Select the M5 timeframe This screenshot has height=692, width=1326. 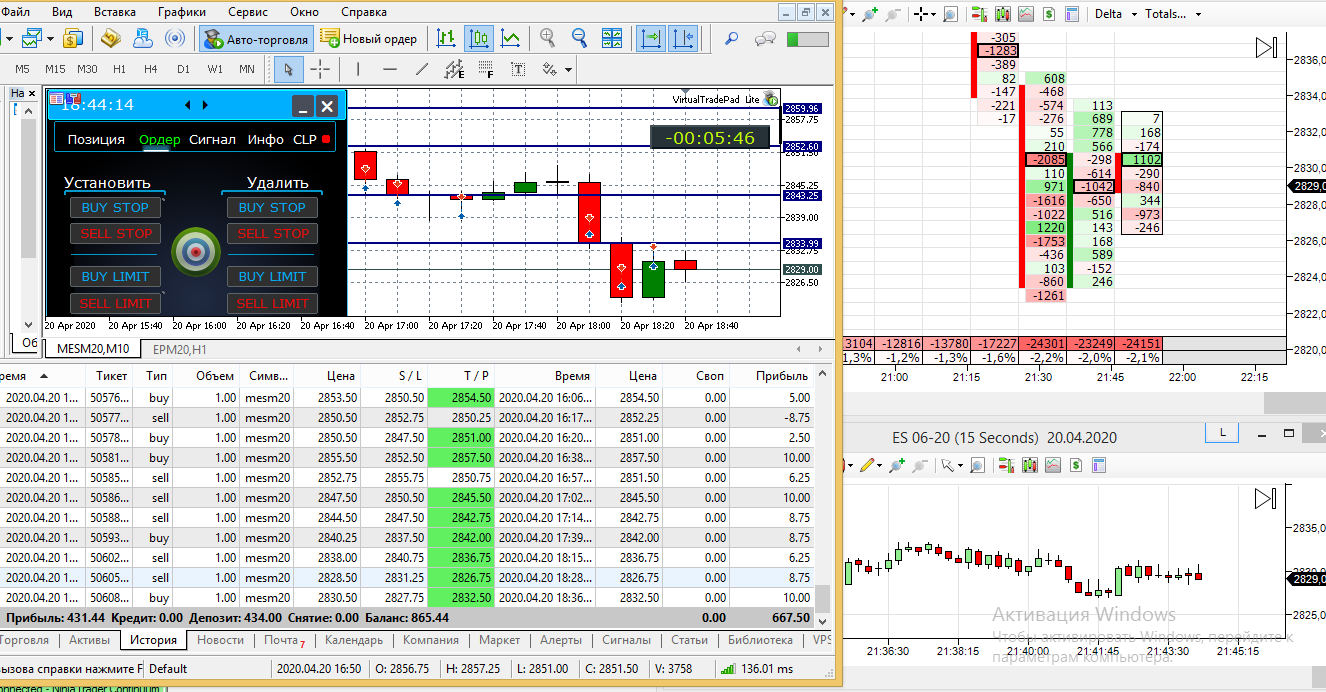click(22, 69)
